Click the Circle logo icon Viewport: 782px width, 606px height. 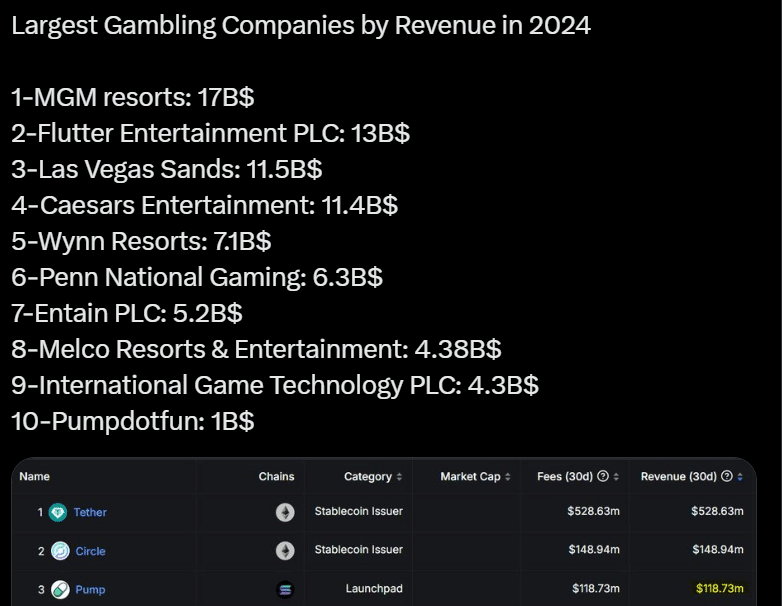click(x=59, y=551)
